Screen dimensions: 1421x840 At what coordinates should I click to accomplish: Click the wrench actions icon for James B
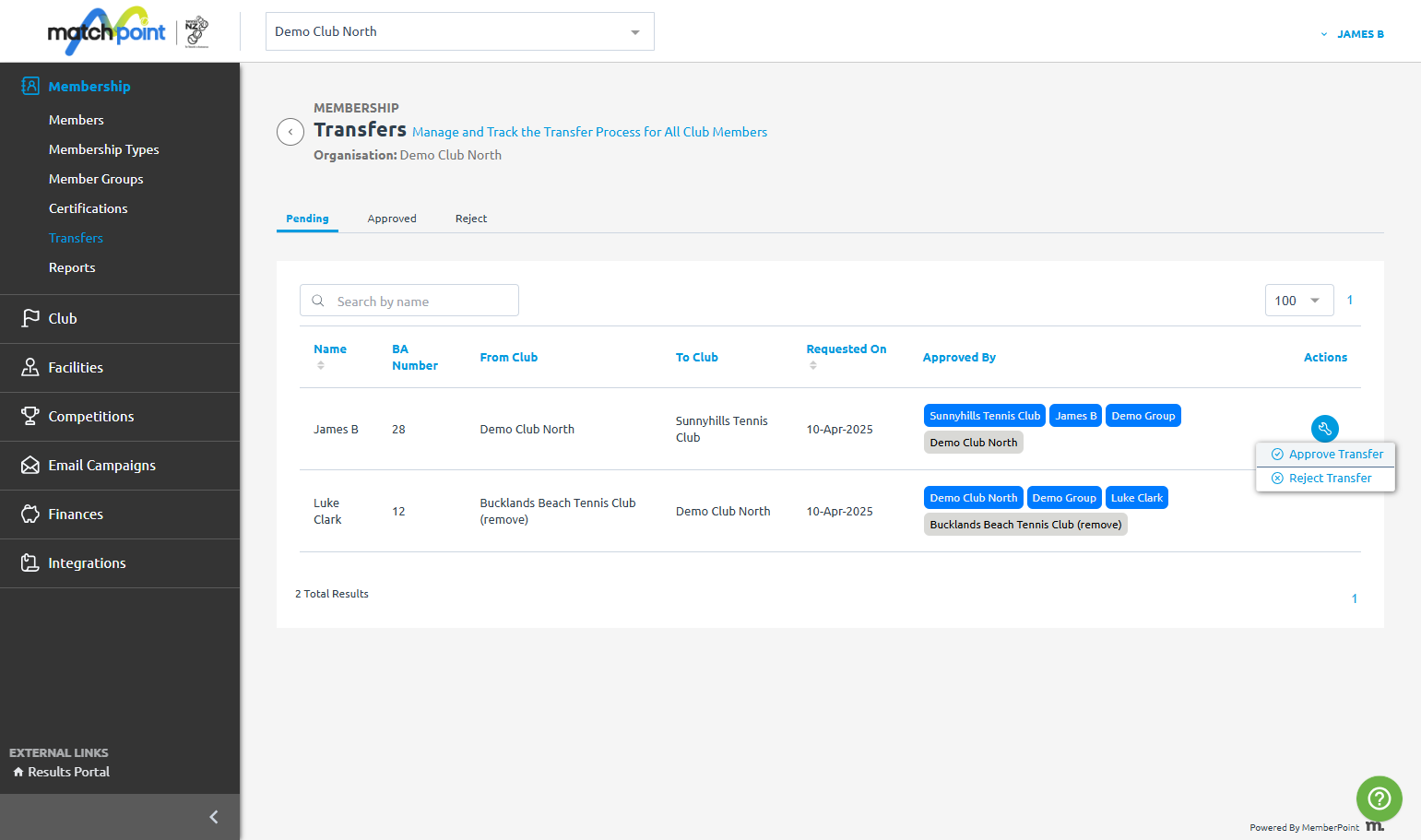tap(1325, 428)
